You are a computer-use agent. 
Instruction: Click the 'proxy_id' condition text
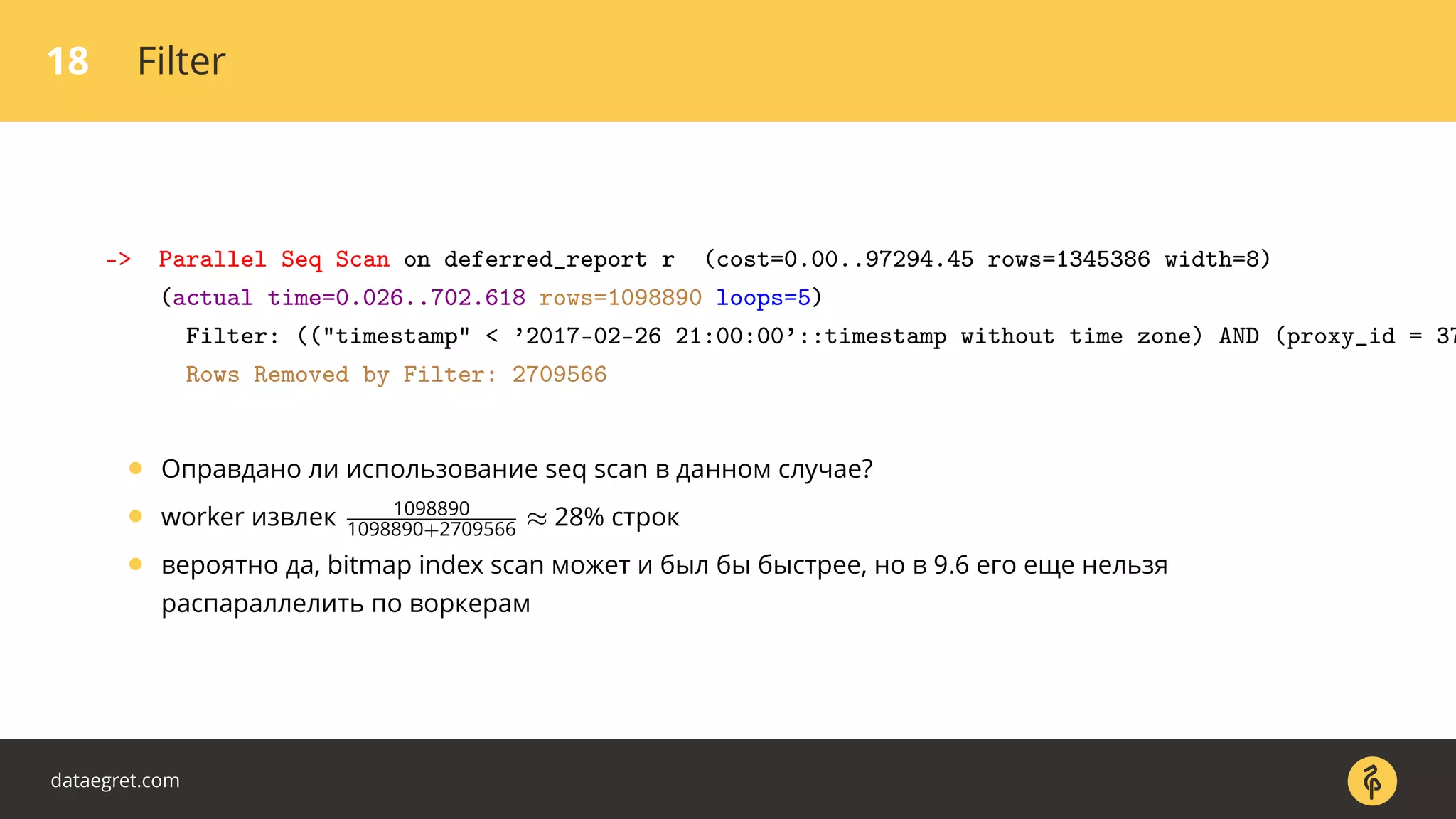1341,337
